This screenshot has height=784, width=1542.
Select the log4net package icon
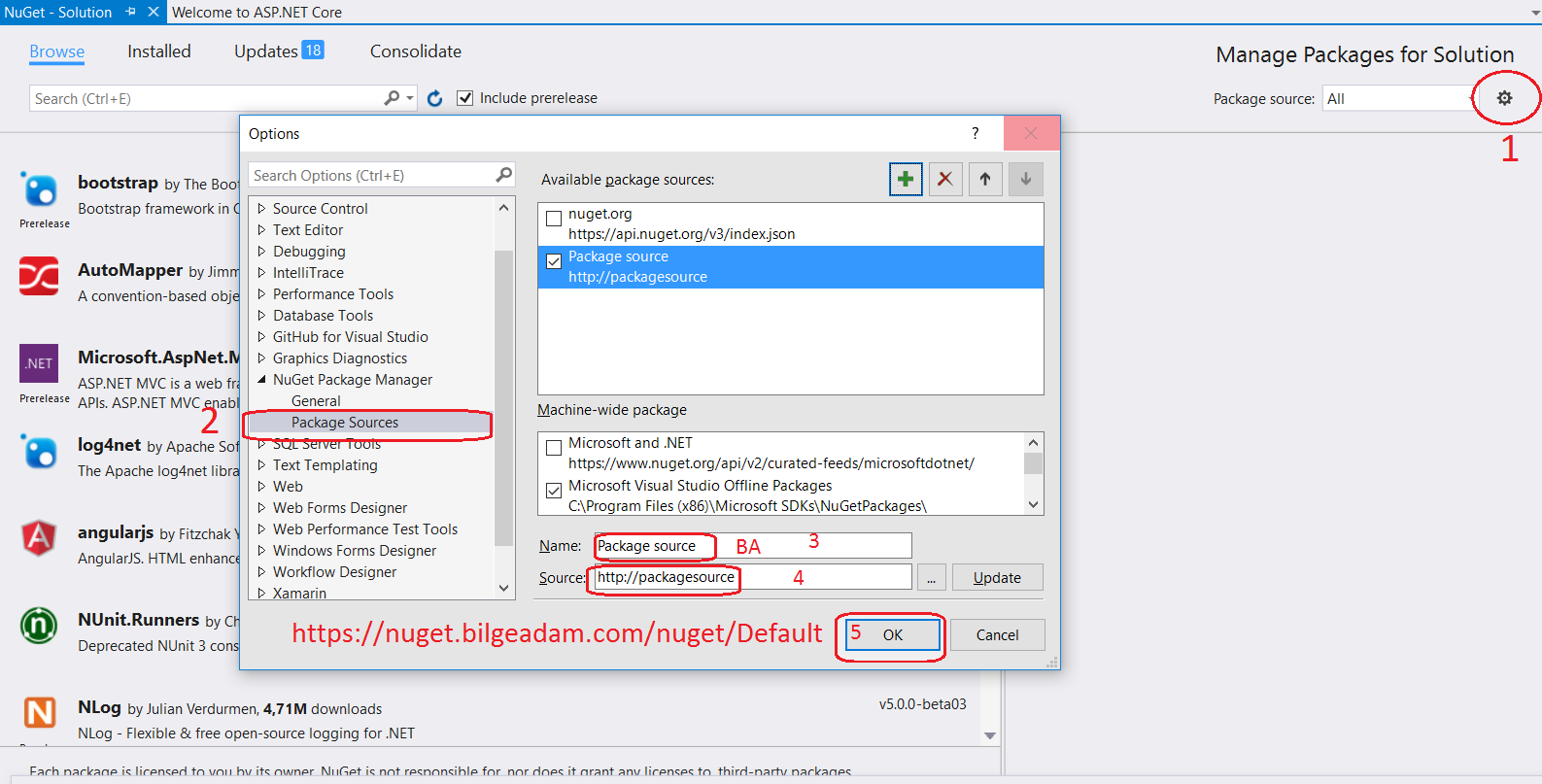coord(40,452)
